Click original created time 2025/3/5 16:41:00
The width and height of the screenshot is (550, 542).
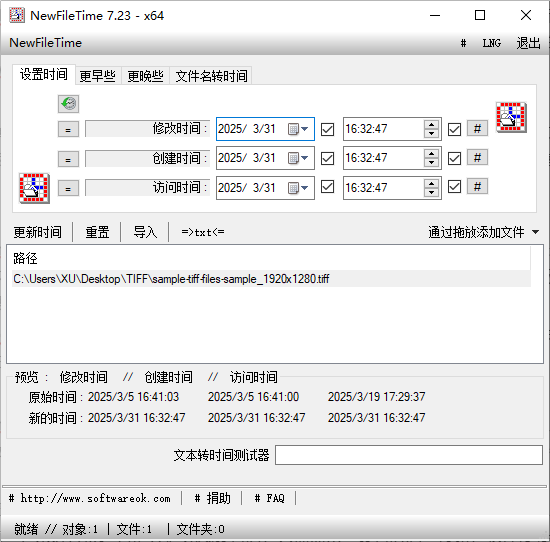click(253, 397)
